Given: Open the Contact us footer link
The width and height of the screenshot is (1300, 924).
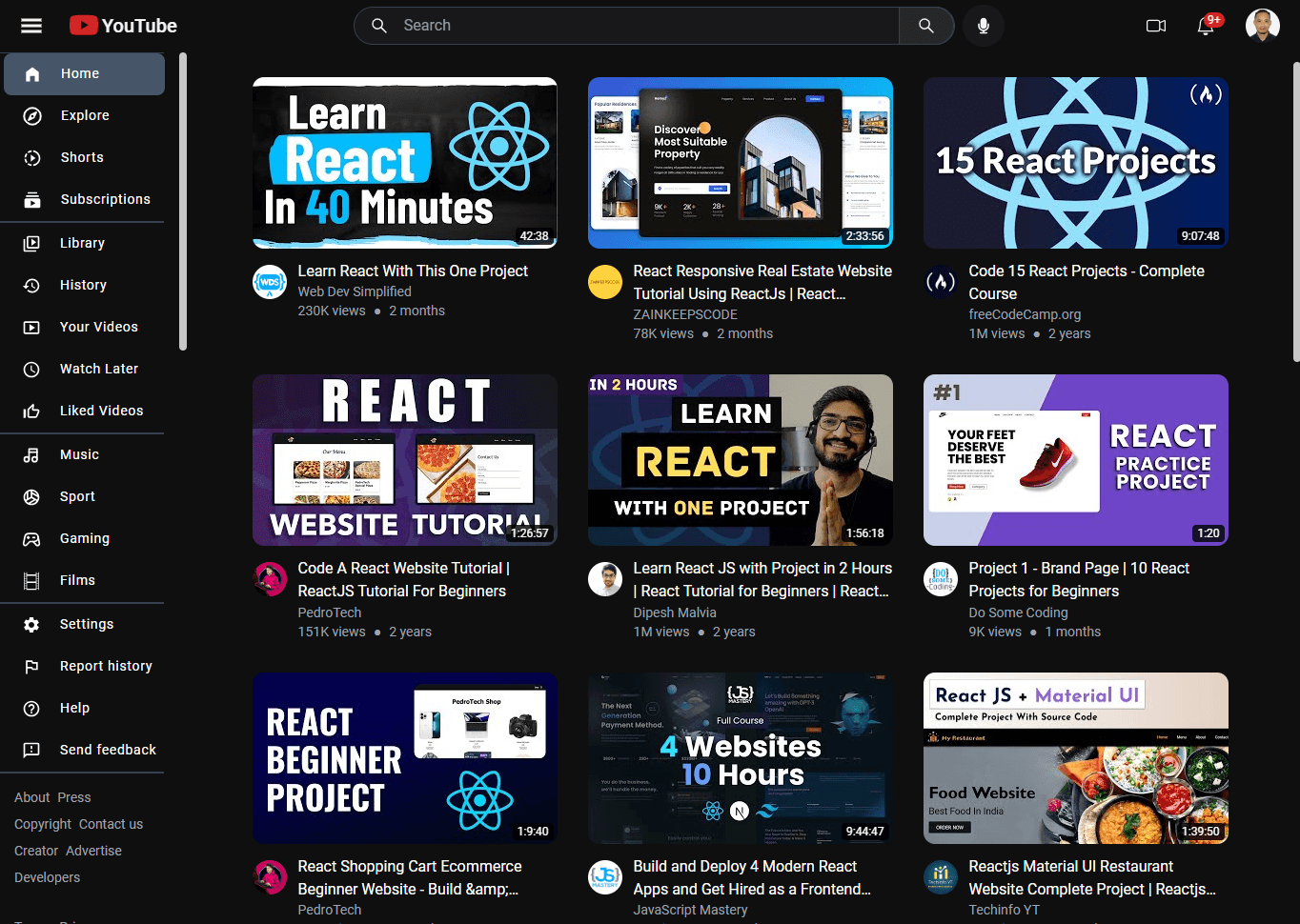Looking at the screenshot, I should [x=111, y=824].
